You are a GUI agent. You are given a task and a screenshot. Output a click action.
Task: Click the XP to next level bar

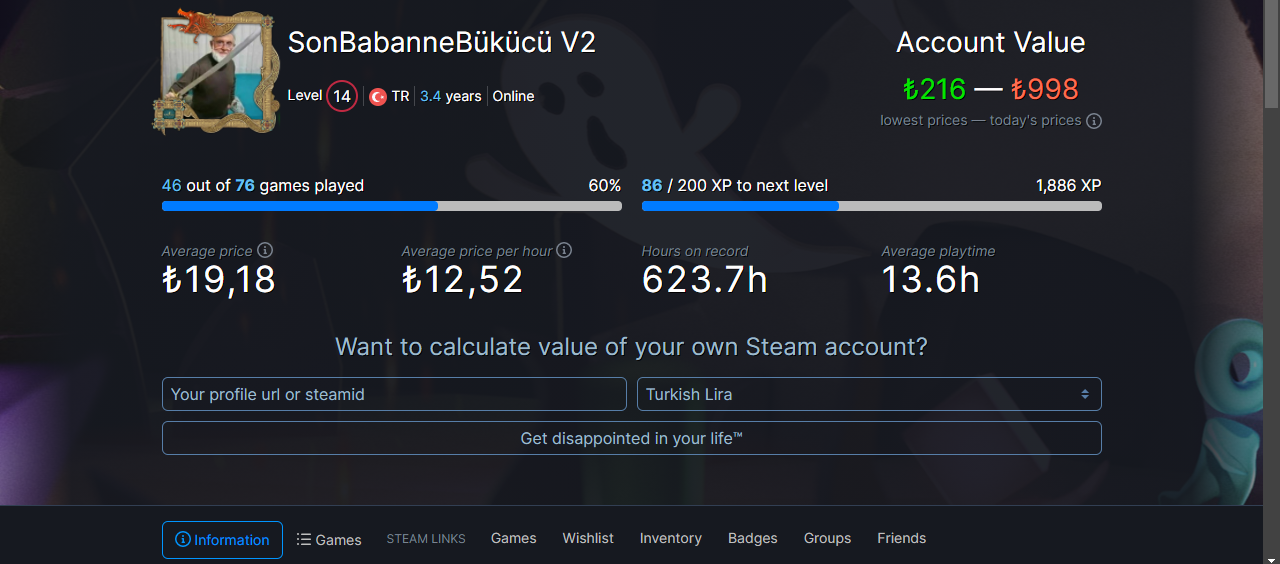[x=871, y=206]
